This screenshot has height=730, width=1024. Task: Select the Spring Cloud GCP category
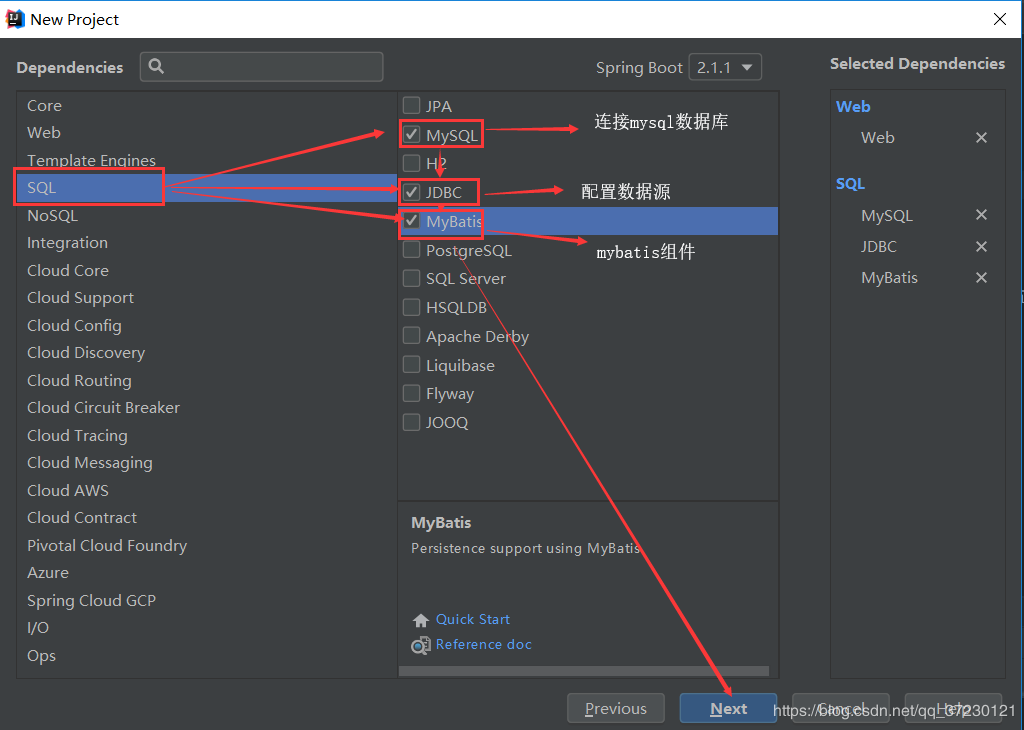[206, 600]
